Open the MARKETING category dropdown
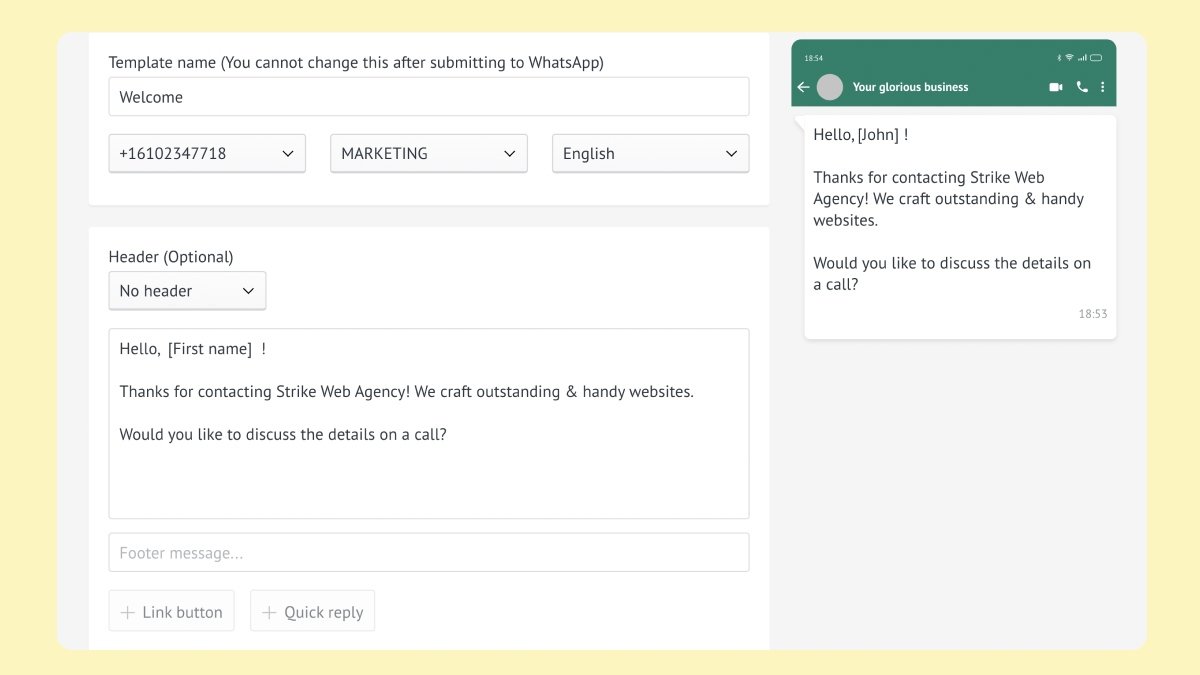 point(428,153)
